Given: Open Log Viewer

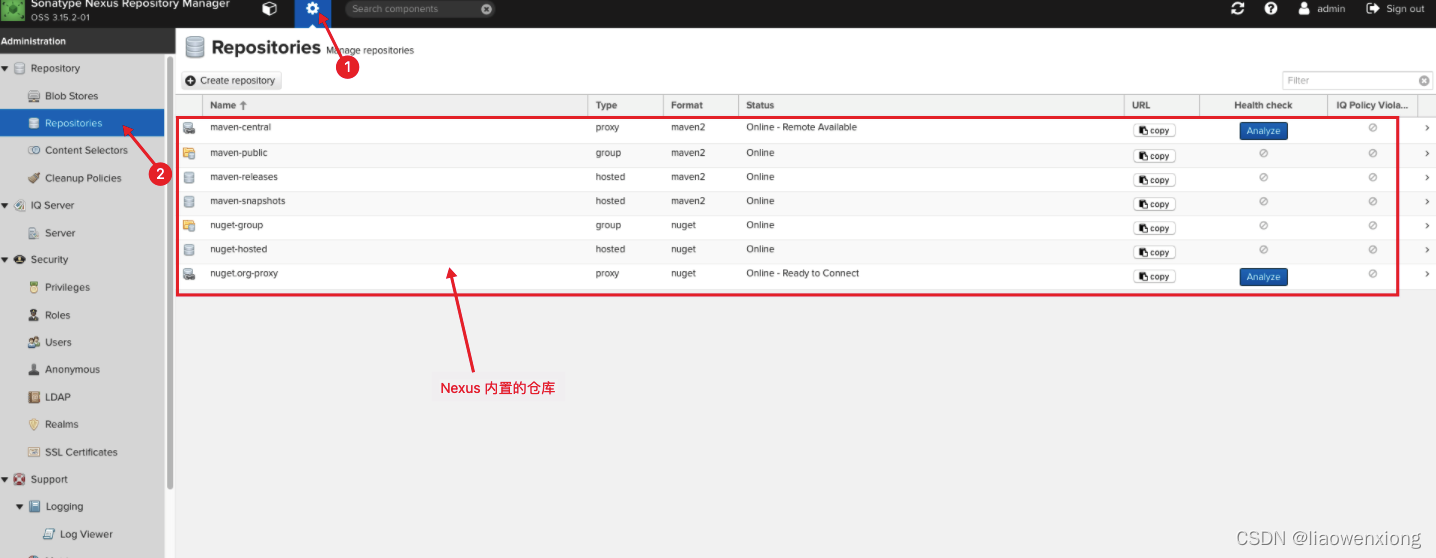Looking at the screenshot, I should (86, 534).
